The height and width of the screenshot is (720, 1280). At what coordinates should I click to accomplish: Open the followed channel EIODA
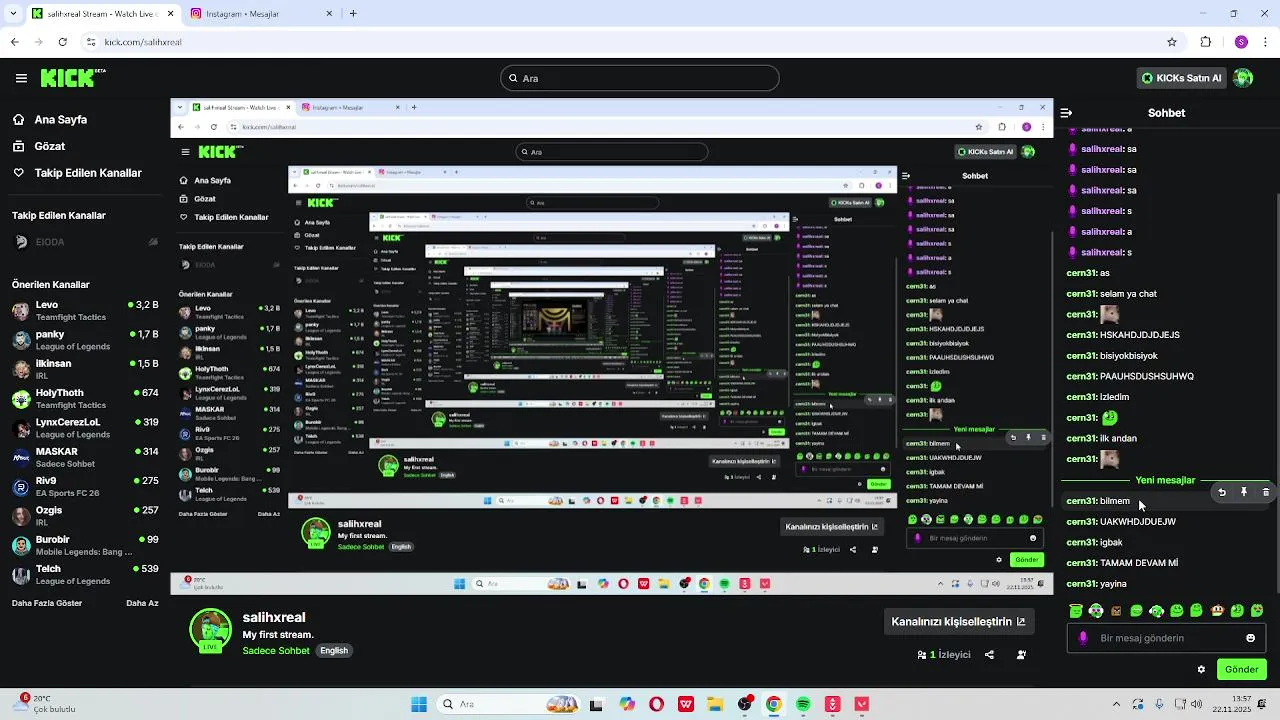[x=85, y=242]
